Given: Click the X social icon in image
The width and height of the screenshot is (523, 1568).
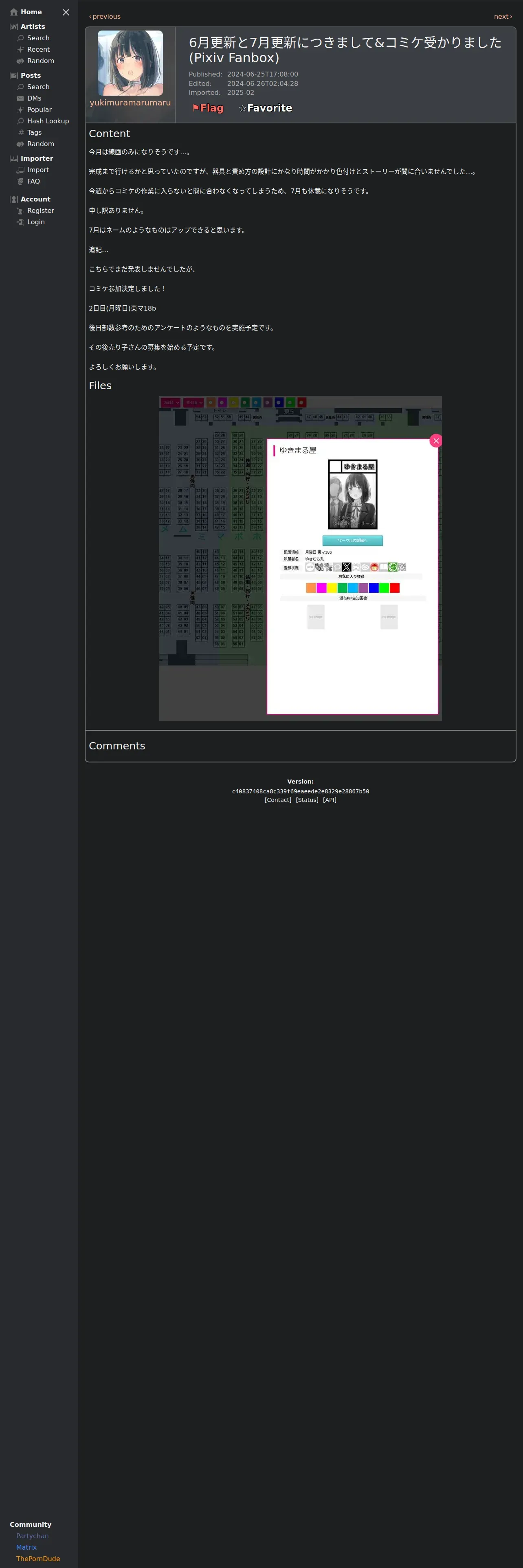Looking at the screenshot, I should tap(347, 567).
